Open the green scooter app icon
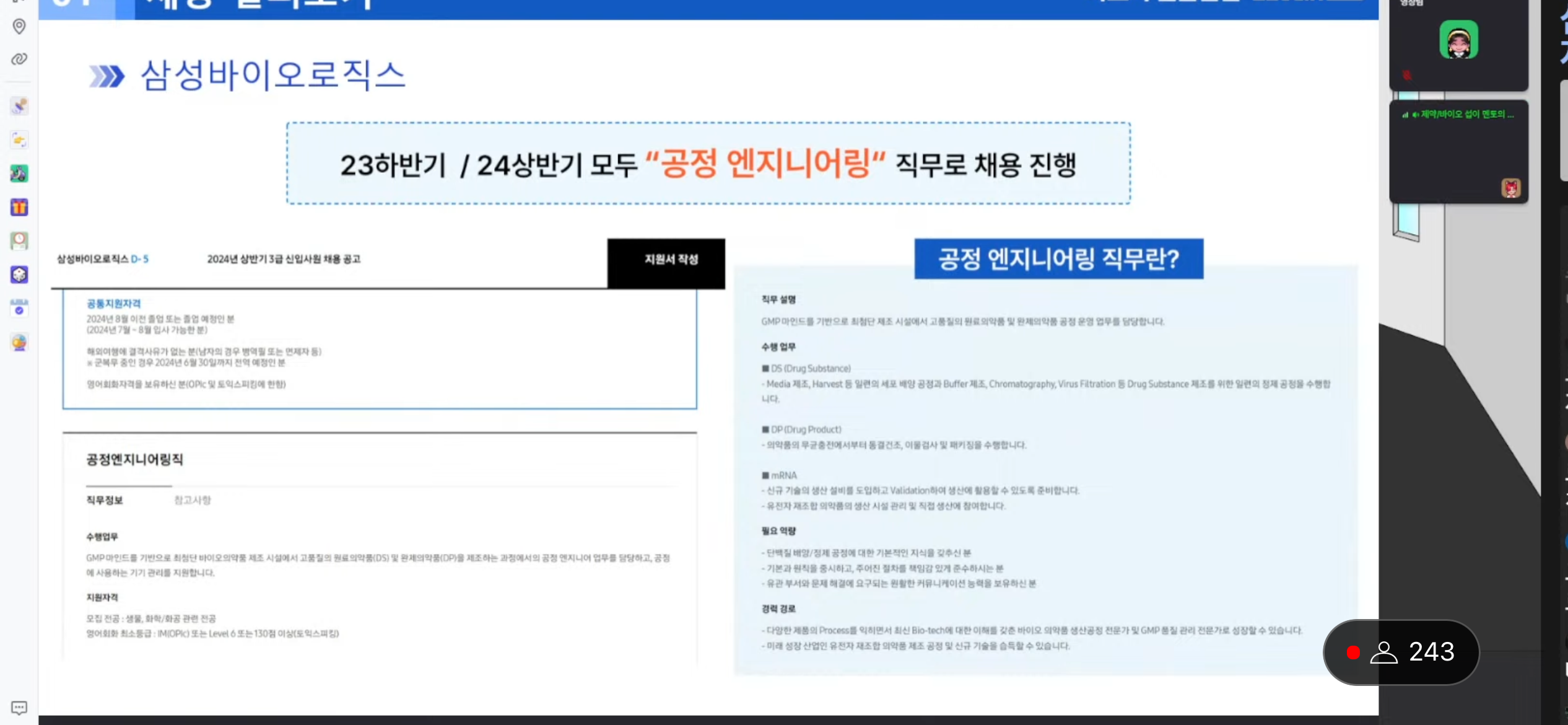This screenshot has height=725, width=1568. [x=19, y=174]
